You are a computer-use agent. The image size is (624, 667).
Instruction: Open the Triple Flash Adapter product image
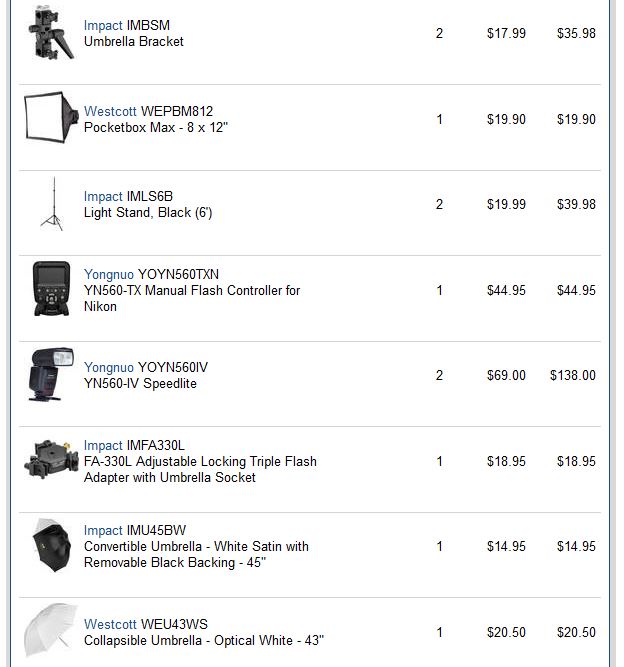(50, 461)
